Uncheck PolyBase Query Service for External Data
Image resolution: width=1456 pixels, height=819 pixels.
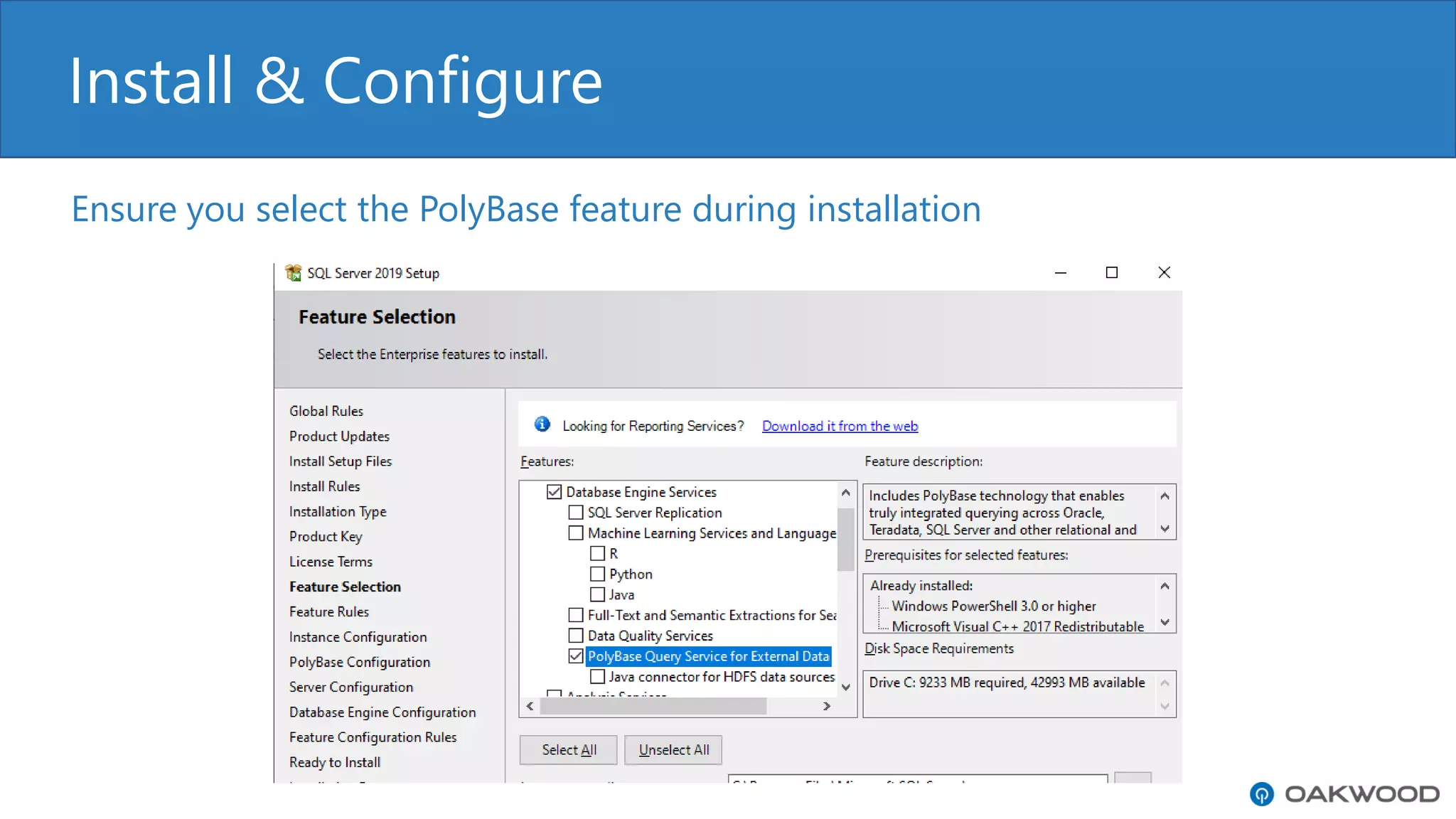[576, 656]
